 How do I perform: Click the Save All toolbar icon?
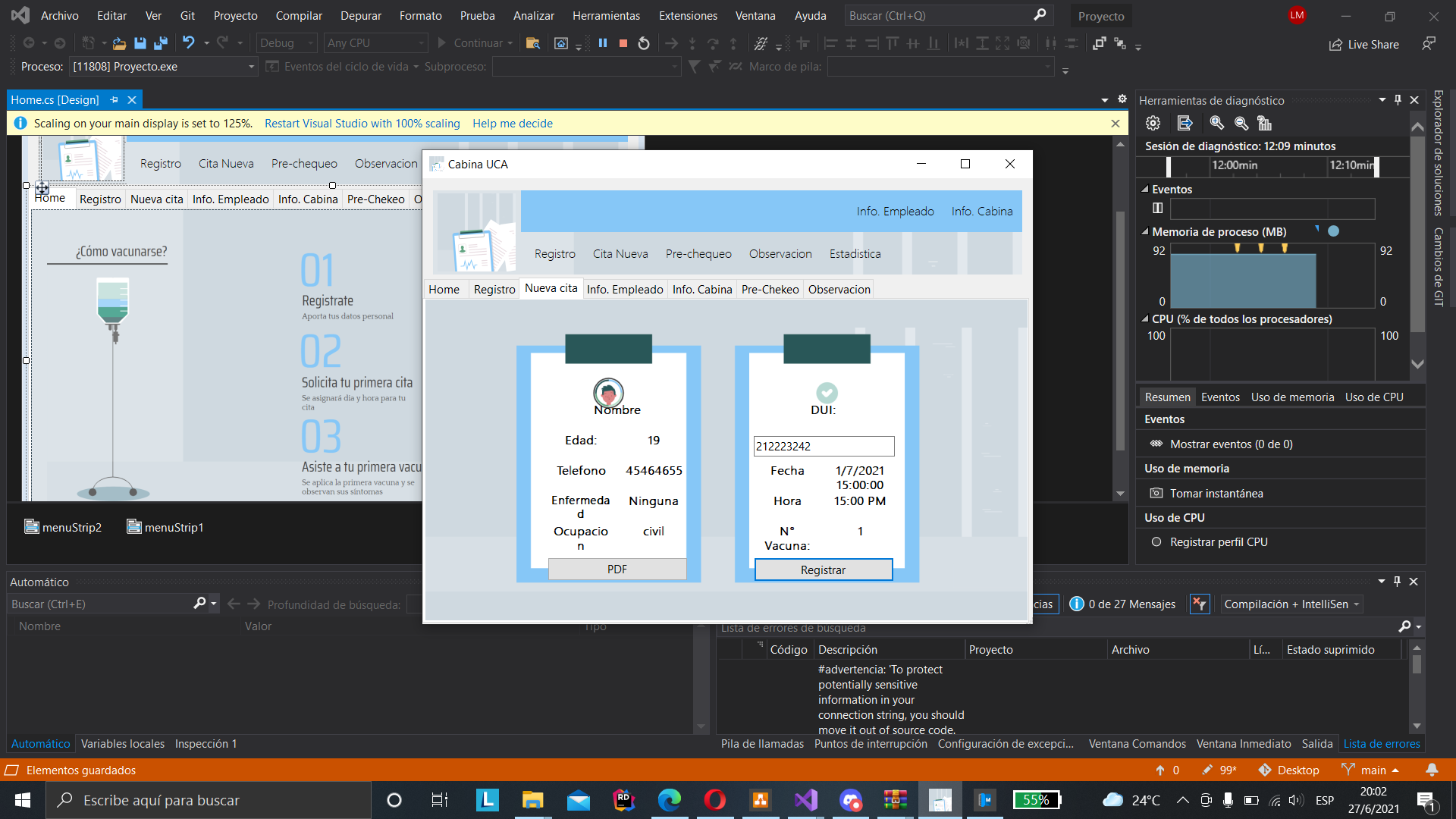pyautogui.click(x=160, y=43)
